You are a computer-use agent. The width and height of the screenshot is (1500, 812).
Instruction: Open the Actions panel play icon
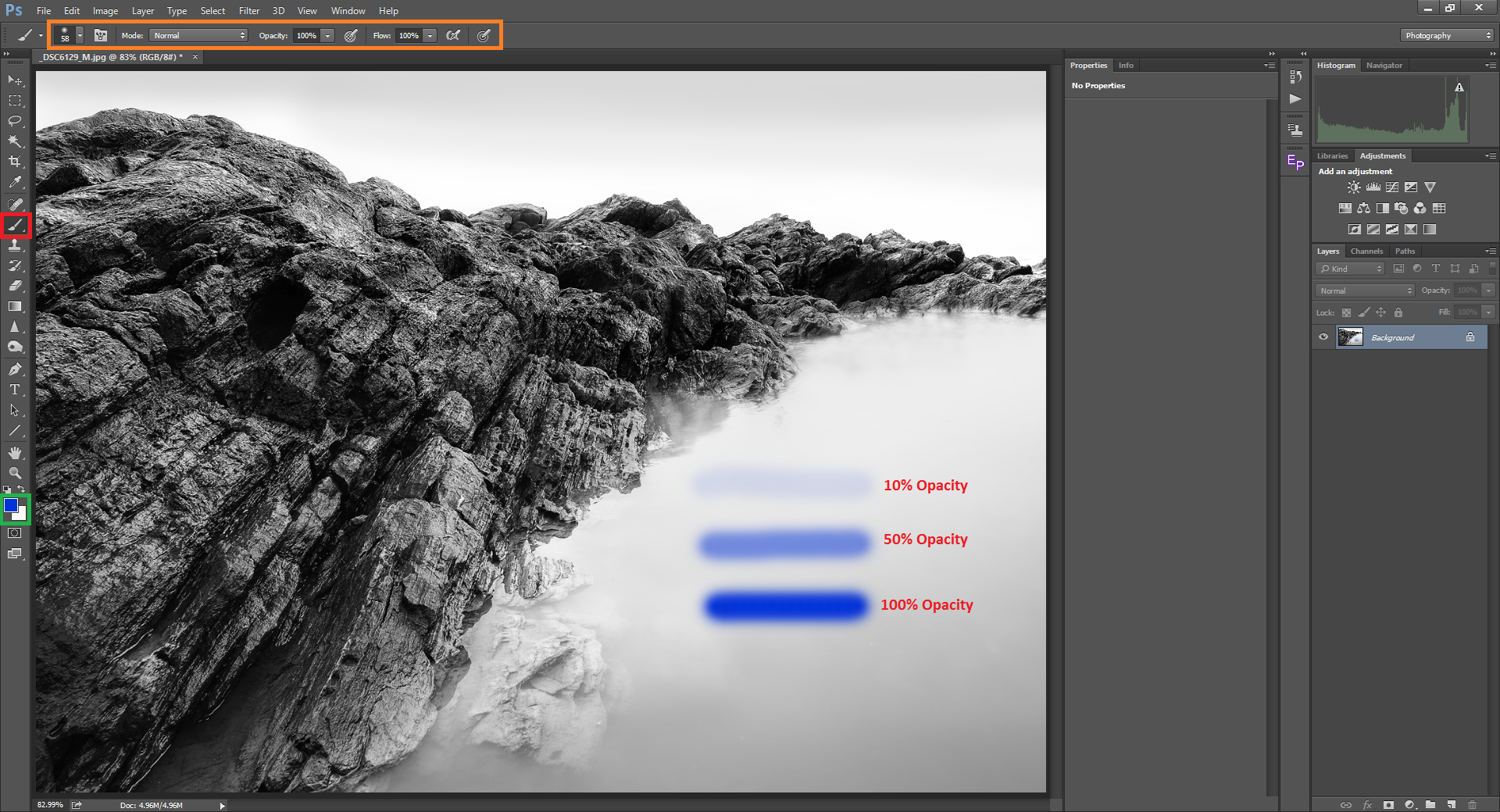[1295, 98]
